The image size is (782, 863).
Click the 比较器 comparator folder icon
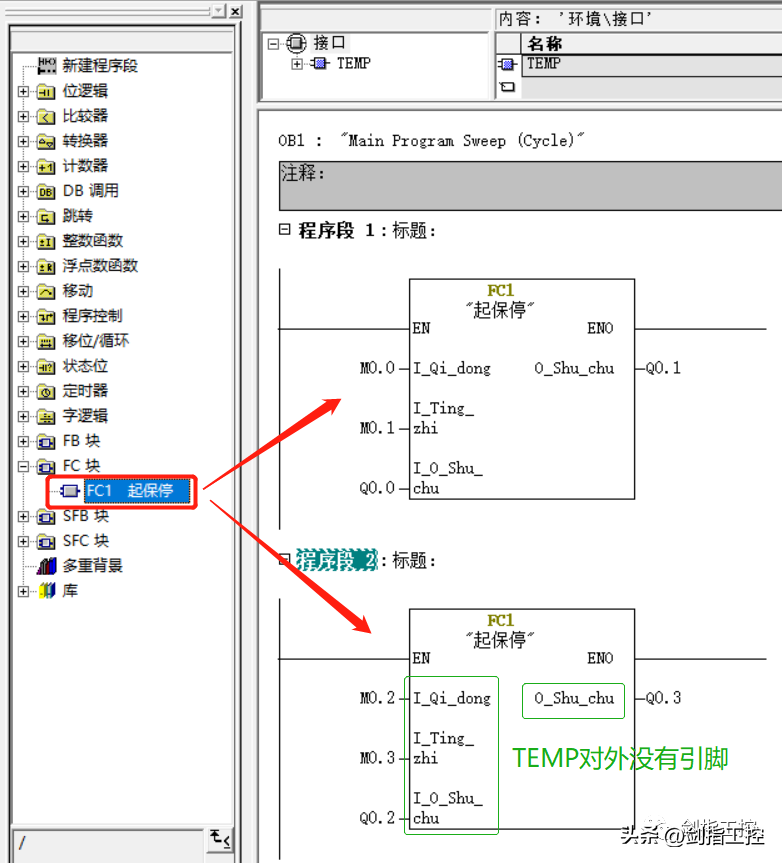(46, 116)
